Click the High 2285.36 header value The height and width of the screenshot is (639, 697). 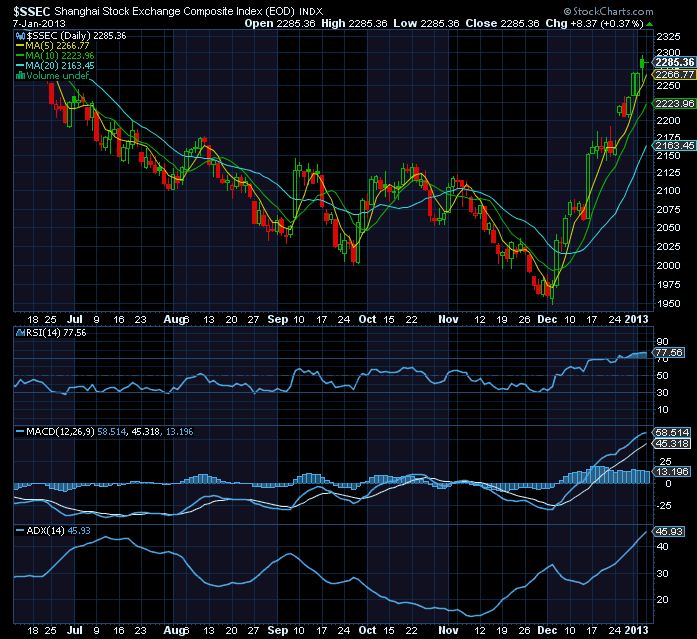point(354,24)
